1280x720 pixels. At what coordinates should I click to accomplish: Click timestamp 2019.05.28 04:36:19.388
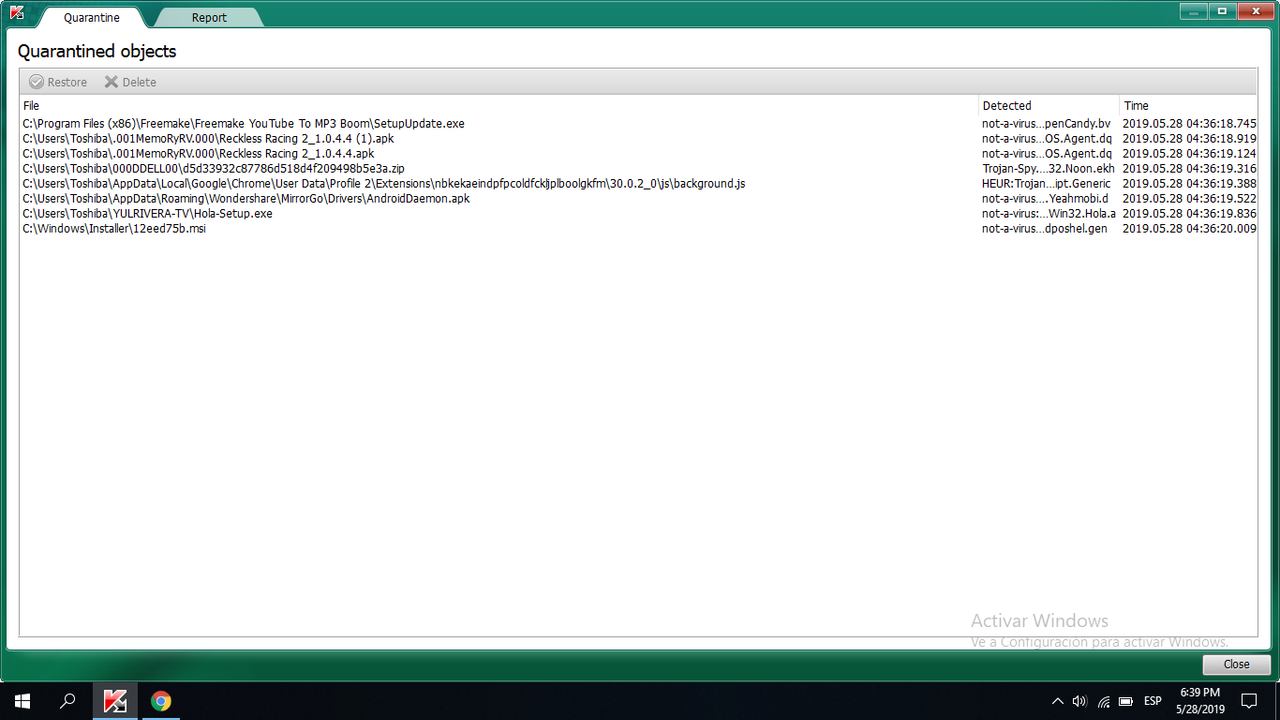coord(1189,184)
